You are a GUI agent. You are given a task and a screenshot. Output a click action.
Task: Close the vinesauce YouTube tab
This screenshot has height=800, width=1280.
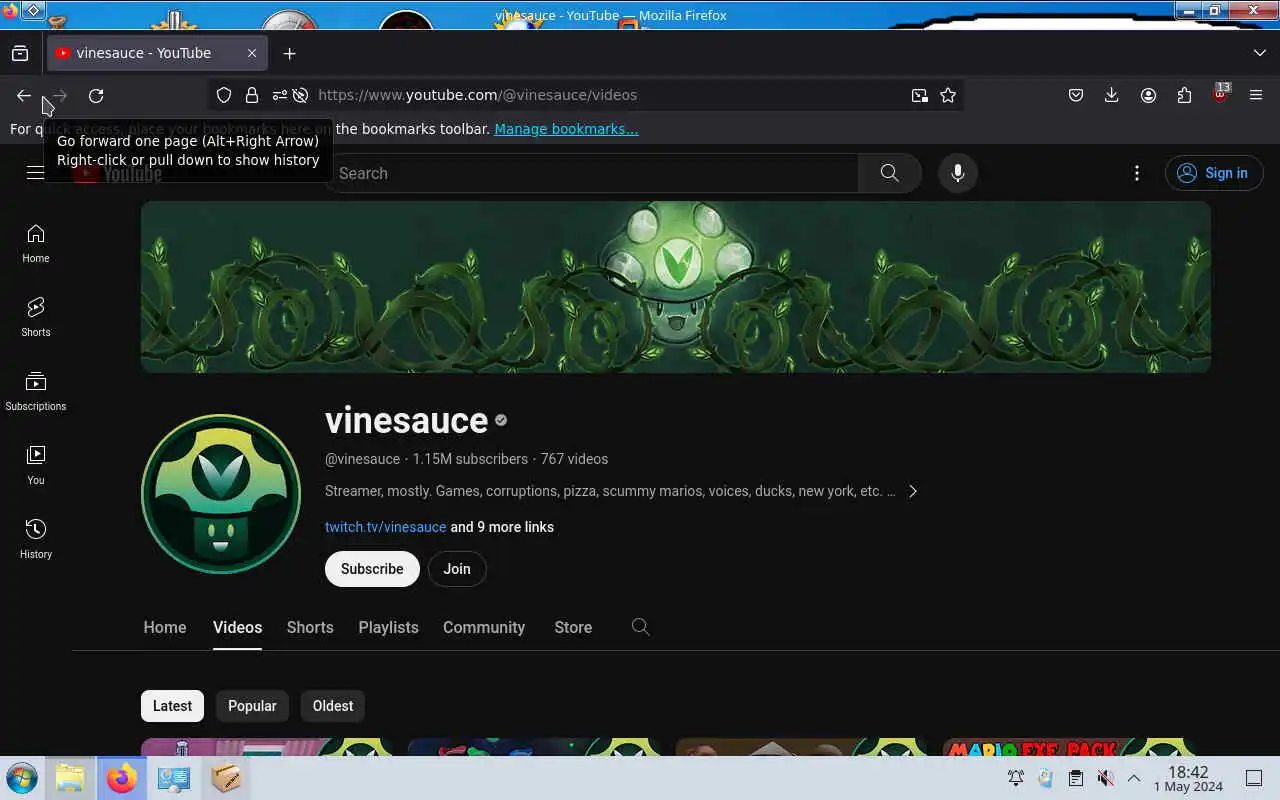pos(252,53)
